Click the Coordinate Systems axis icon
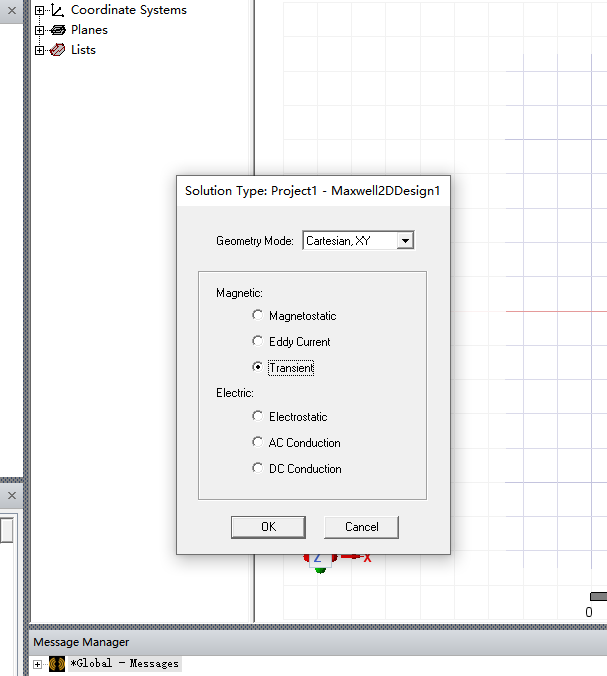 [x=57, y=10]
